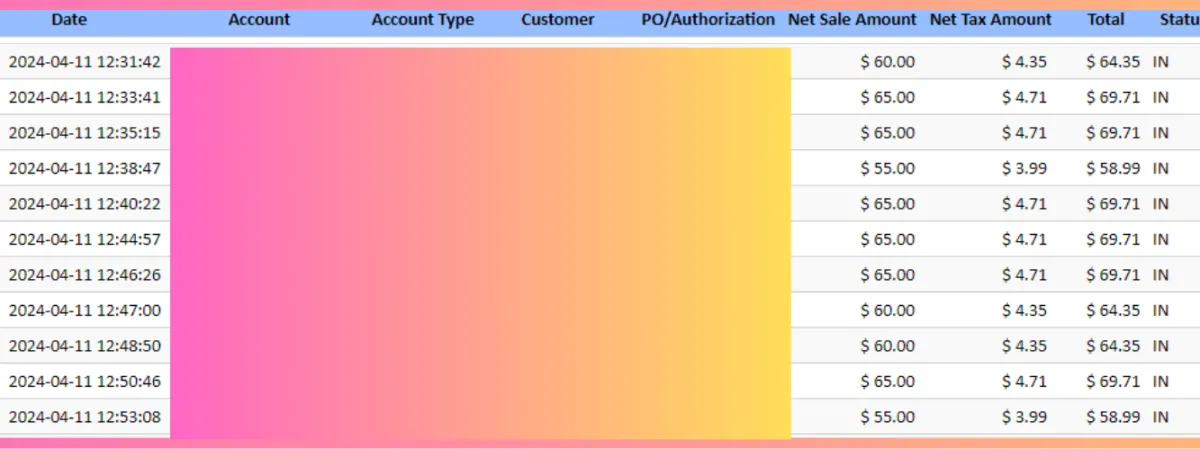The image size is (1200, 449).
Task: Click the $ 58.99 total at 12:53:08
Action: (x=1113, y=416)
